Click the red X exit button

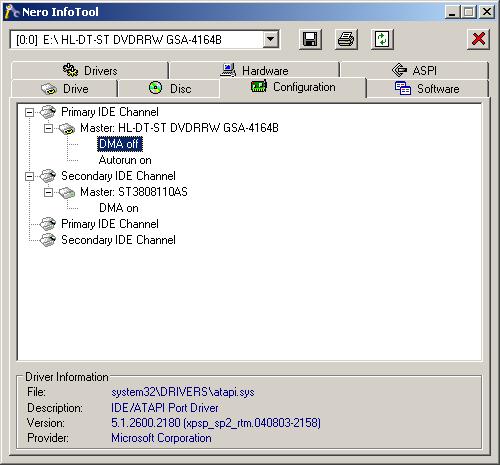click(478, 39)
